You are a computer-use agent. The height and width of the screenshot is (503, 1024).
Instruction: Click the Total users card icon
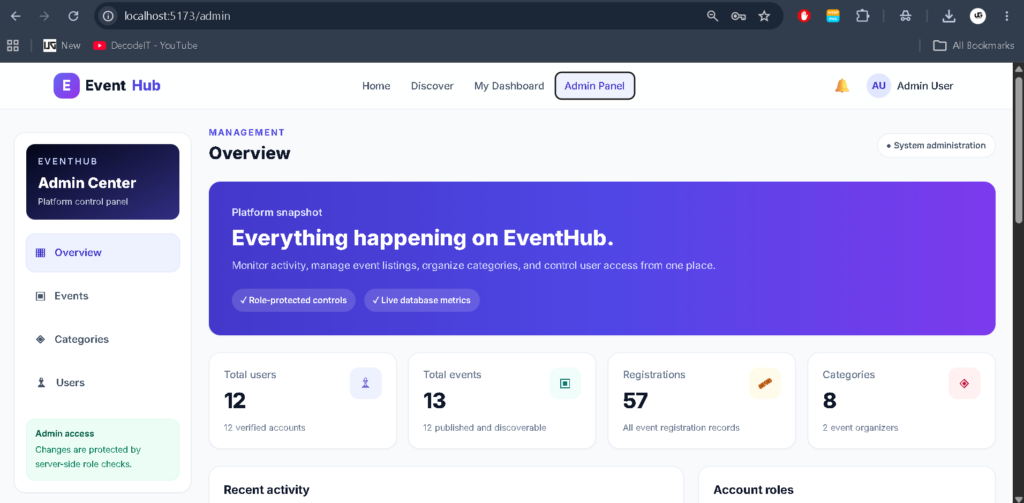[366, 383]
